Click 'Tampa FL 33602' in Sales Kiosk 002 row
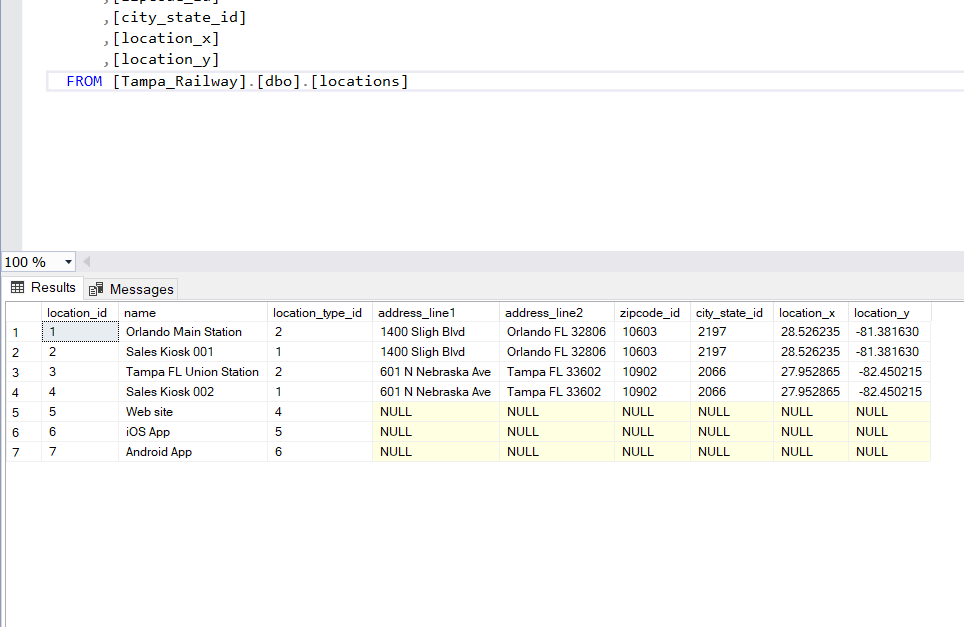Viewport: 964px width, 627px height. point(556,392)
